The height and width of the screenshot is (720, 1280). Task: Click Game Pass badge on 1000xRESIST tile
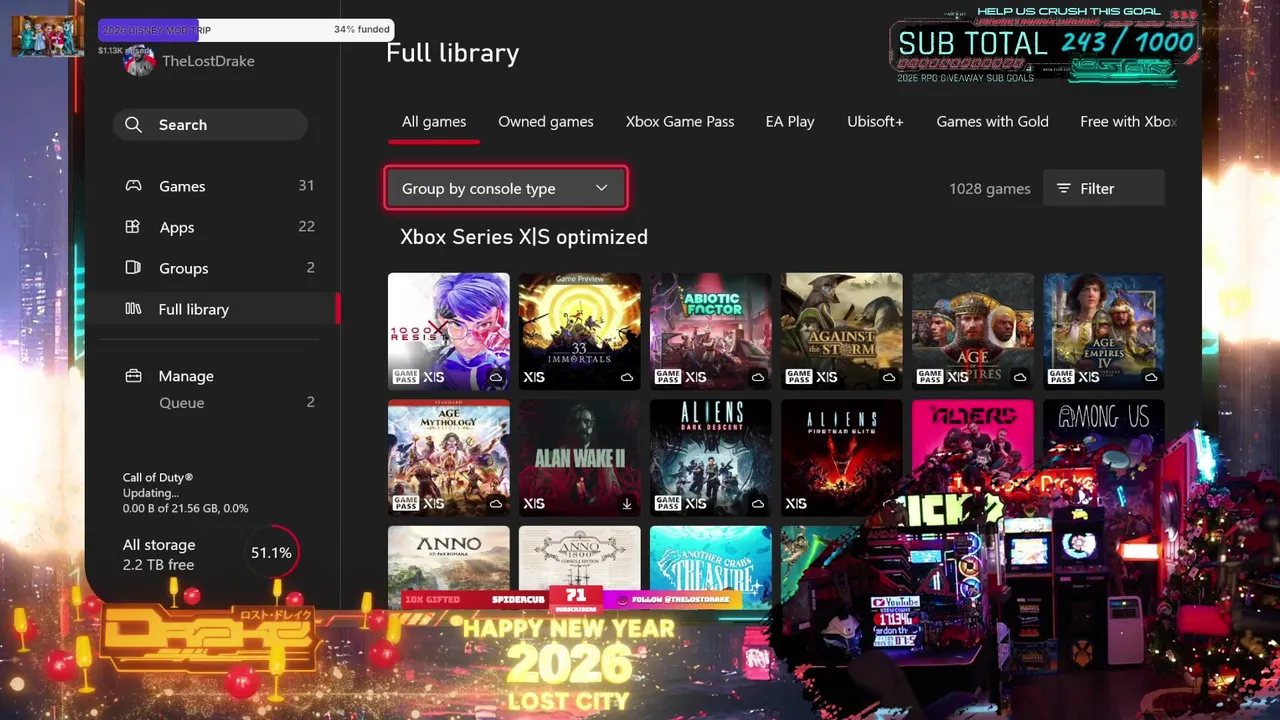405,377
